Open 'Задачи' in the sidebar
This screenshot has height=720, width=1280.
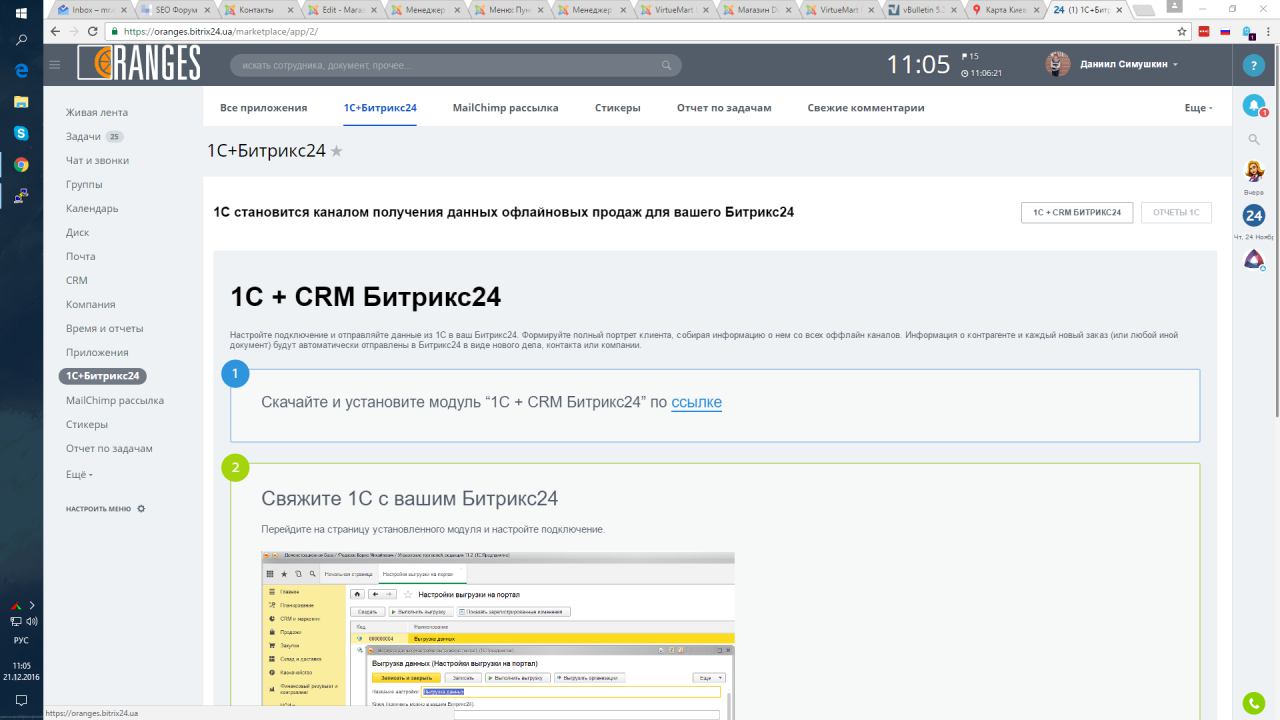click(x=83, y=136)
